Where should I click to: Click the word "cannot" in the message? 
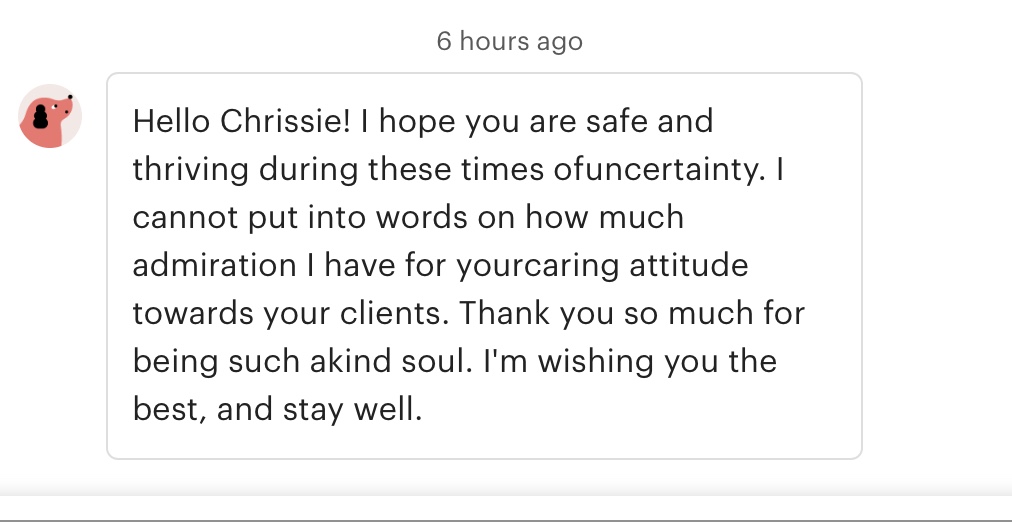click(x=185, y=217)
